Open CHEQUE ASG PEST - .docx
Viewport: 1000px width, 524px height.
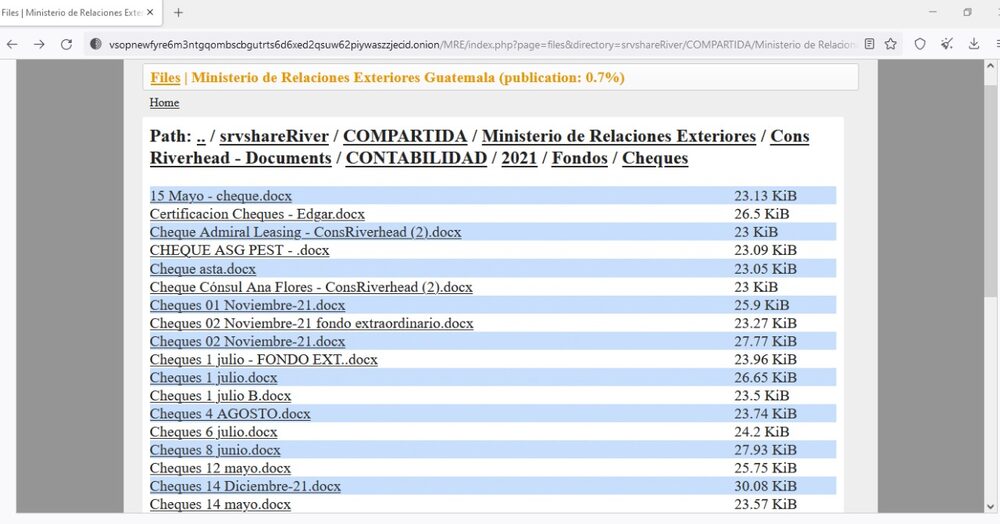coord(239,250)
